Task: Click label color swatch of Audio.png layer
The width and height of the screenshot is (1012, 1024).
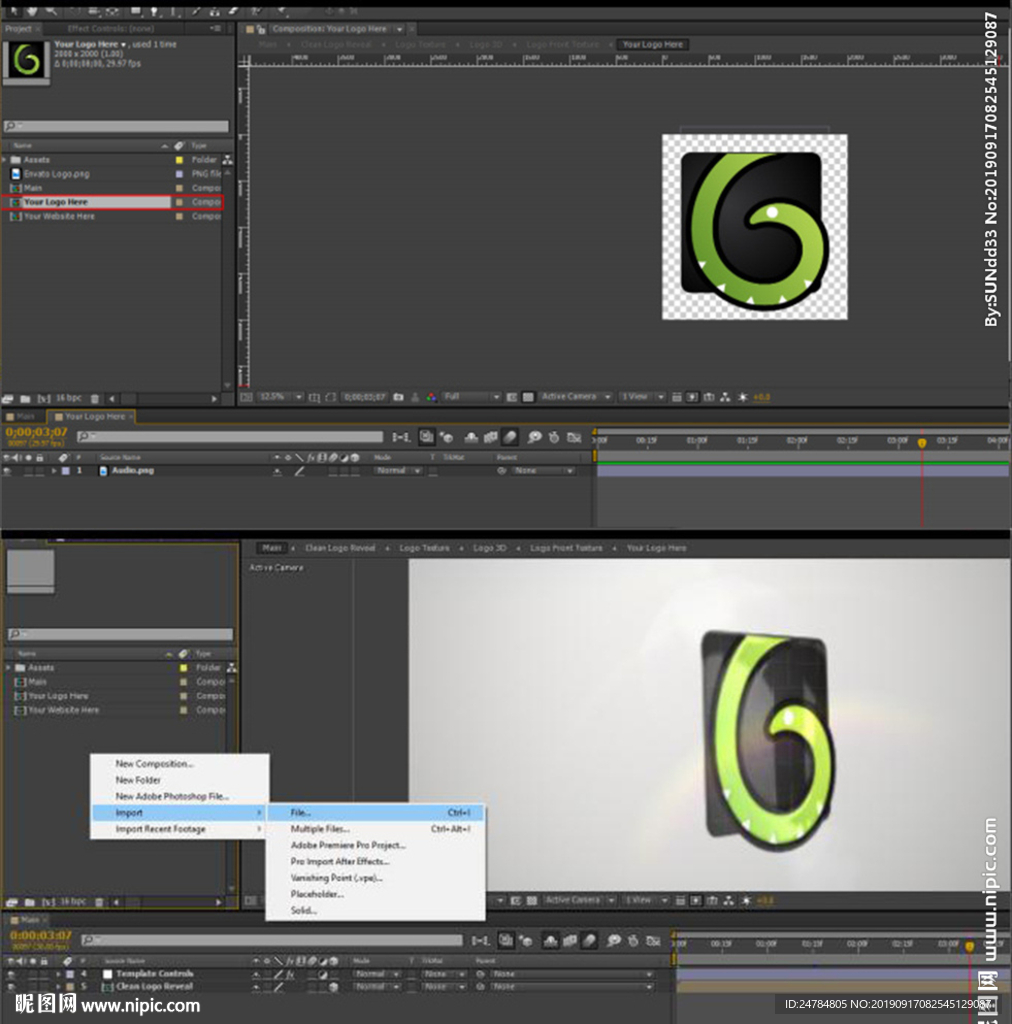Action: click(66, 471)
